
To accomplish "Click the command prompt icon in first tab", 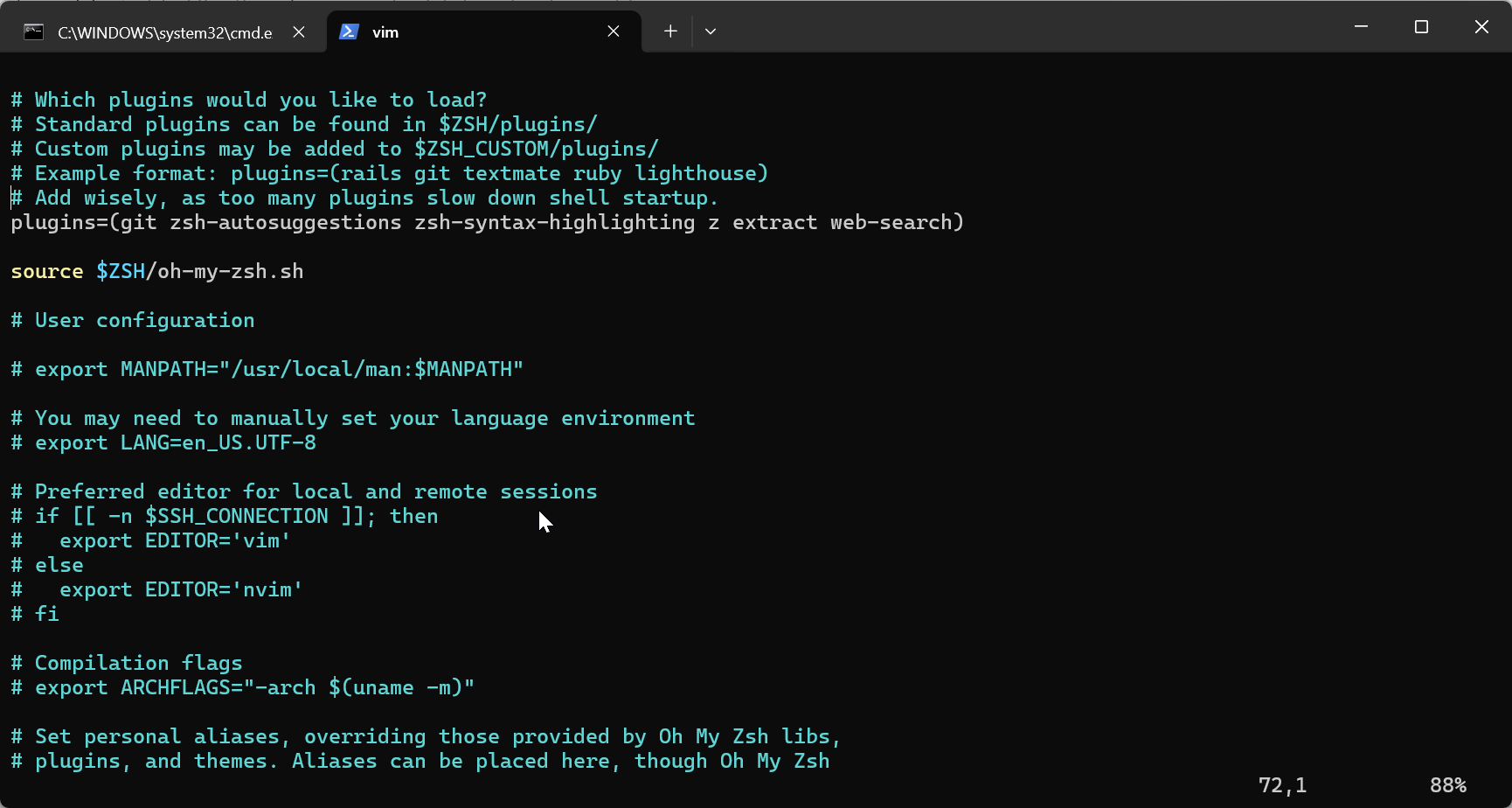I will click(34, 32).
